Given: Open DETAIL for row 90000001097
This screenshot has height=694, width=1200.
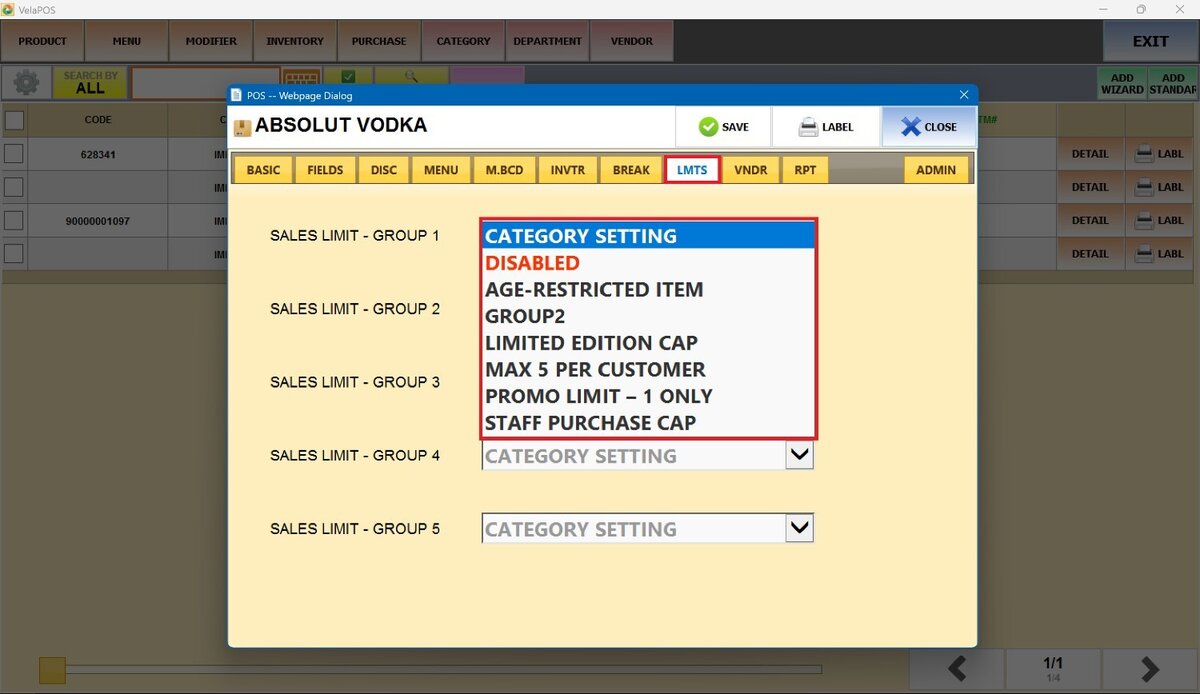Looking at the screenshot, I should (1090, 220).
